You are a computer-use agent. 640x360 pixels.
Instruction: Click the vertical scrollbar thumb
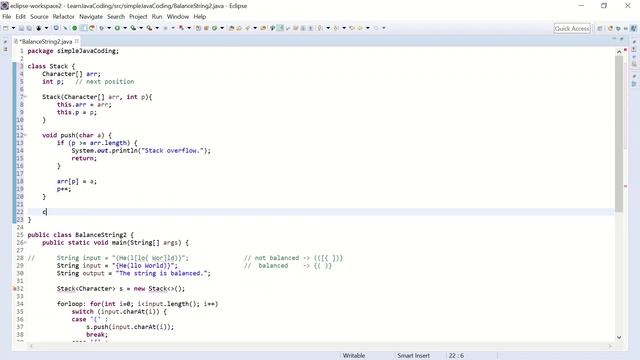[619, 133]
